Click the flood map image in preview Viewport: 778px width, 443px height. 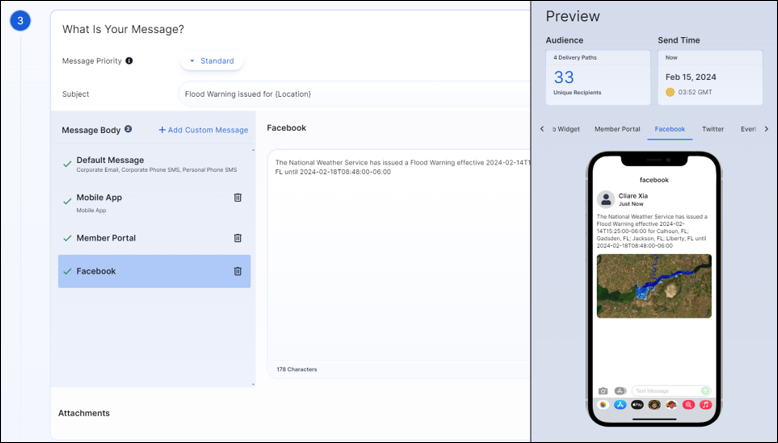coord(653,286)
